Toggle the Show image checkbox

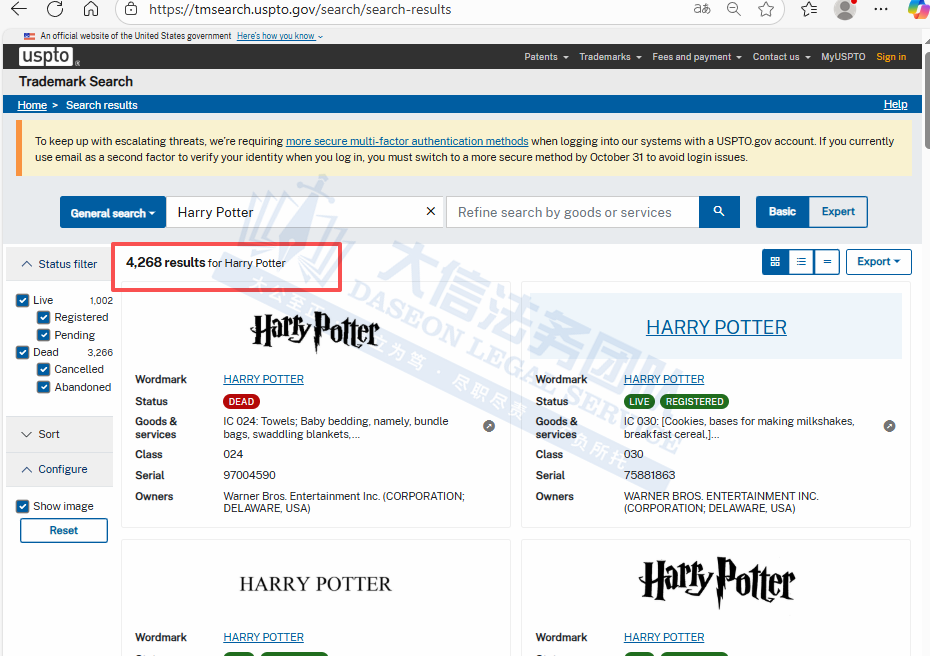(x=23, y=507)
